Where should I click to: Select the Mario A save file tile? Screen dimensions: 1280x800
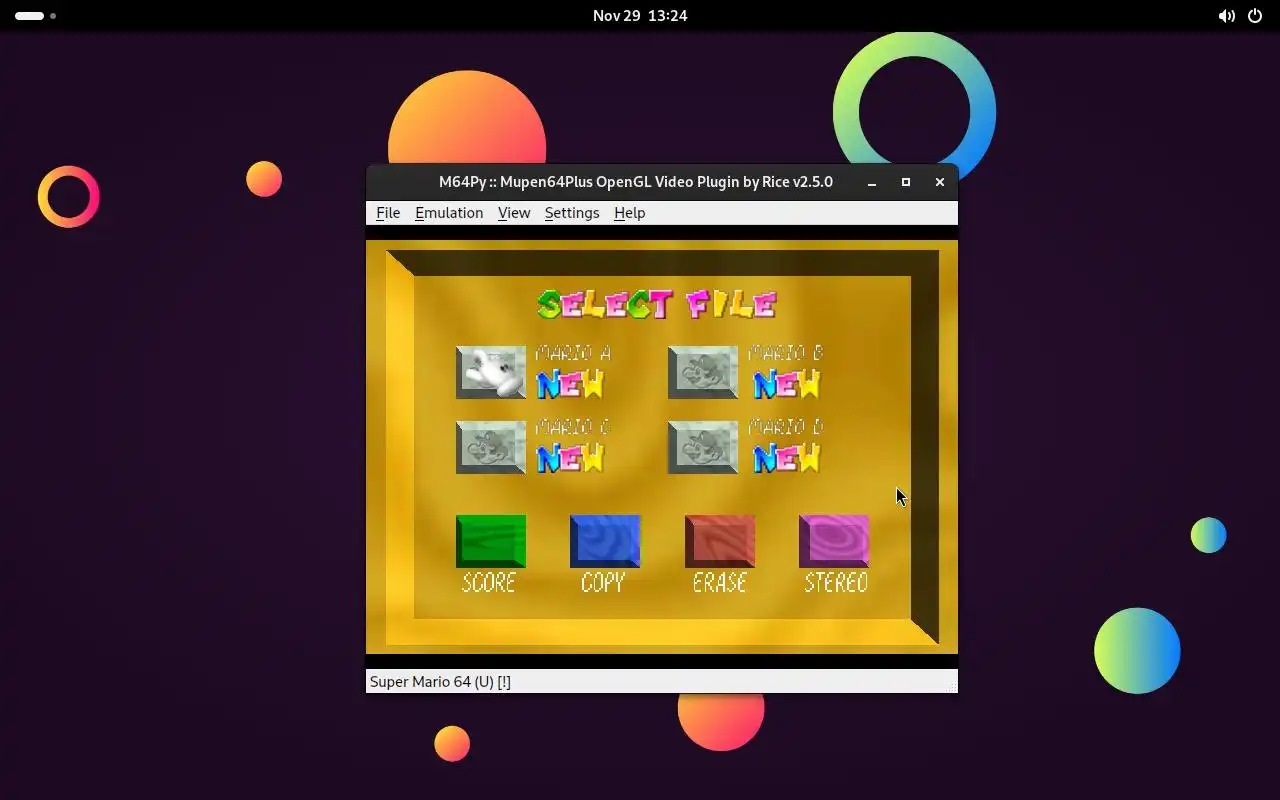(x=491, y=372)
